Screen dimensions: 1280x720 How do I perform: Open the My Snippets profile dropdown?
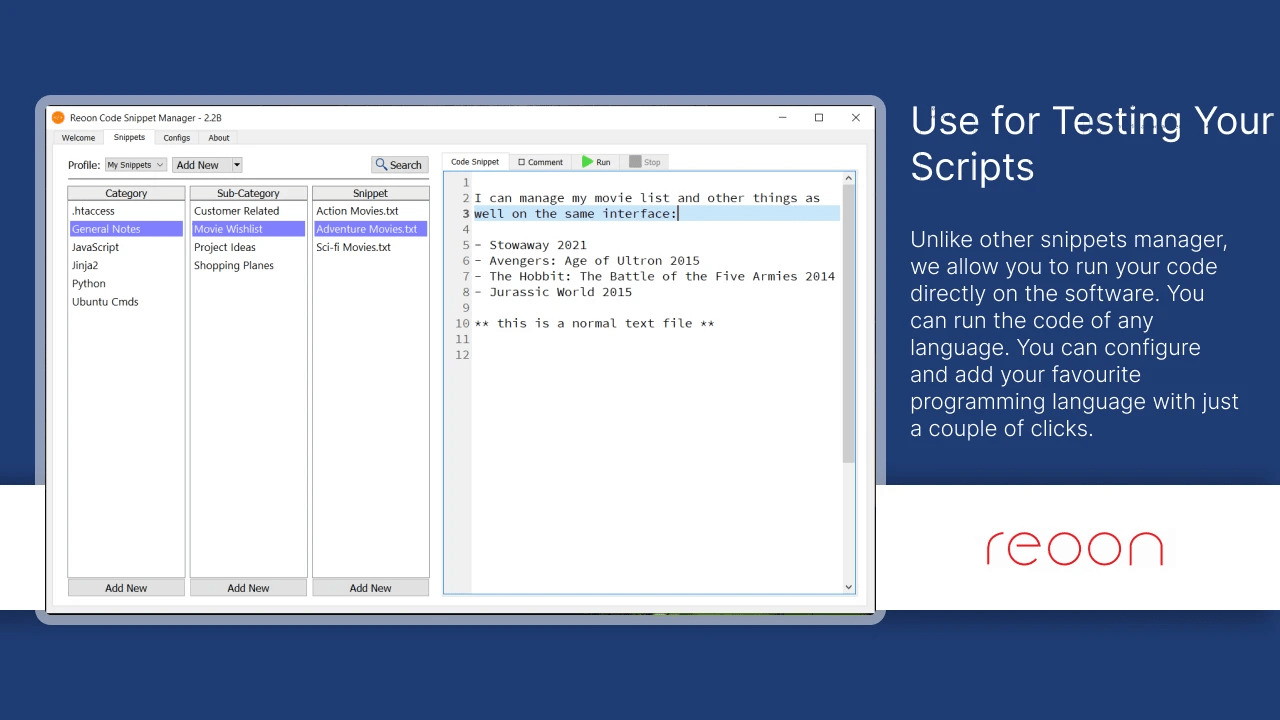136,165
